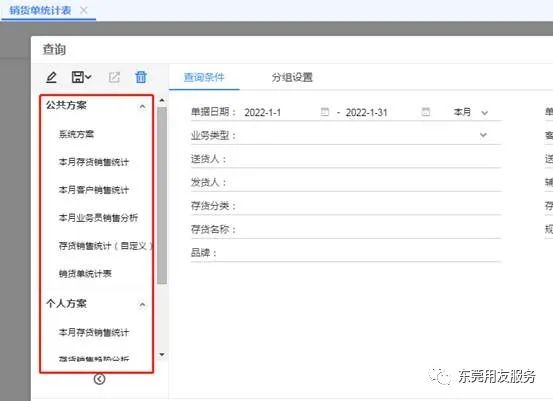
Task: Collapse the 公共方案 group
Action: [142, 106]
